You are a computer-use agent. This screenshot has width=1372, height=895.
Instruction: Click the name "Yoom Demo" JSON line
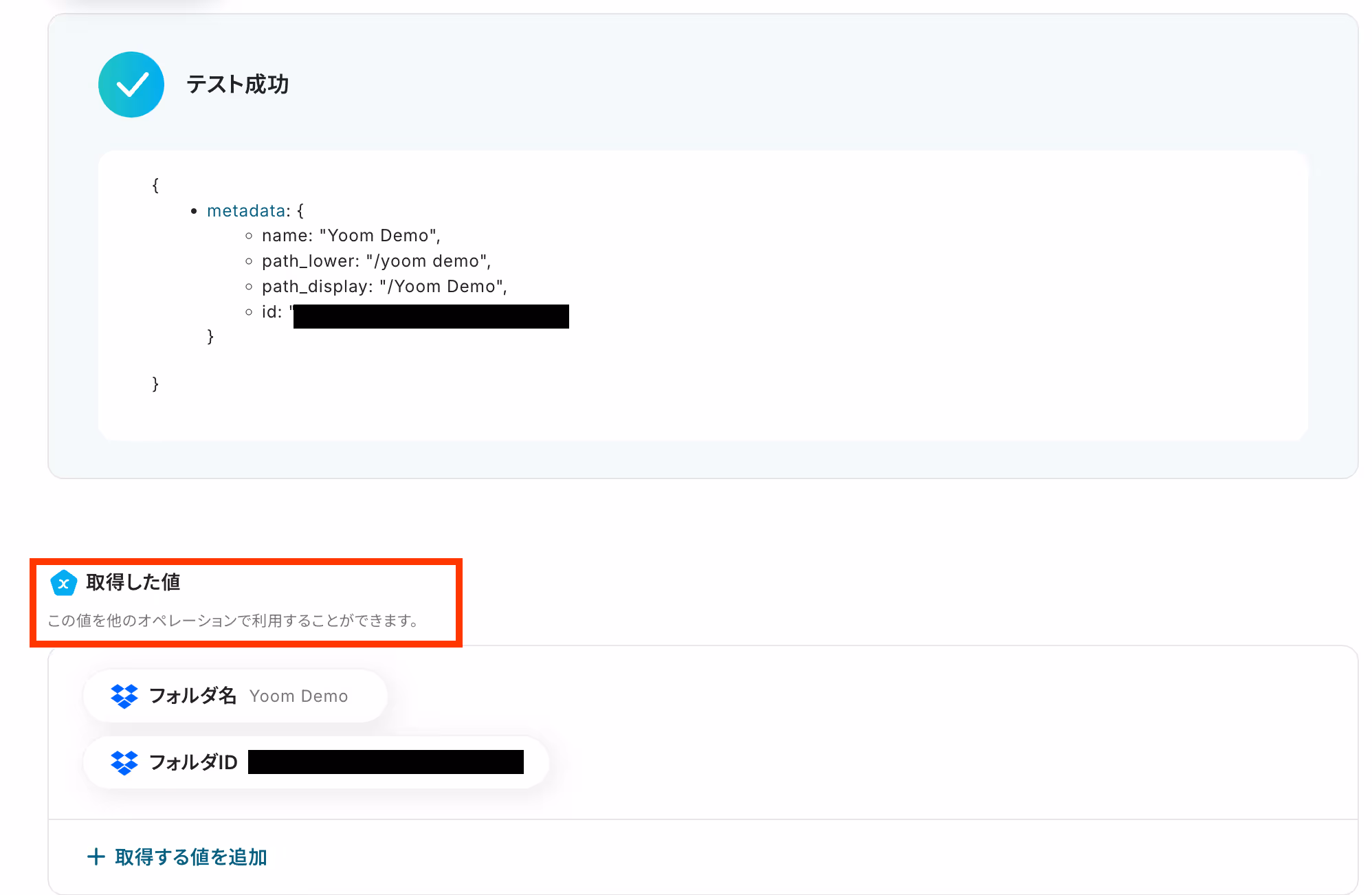click(x=351, y=236)
